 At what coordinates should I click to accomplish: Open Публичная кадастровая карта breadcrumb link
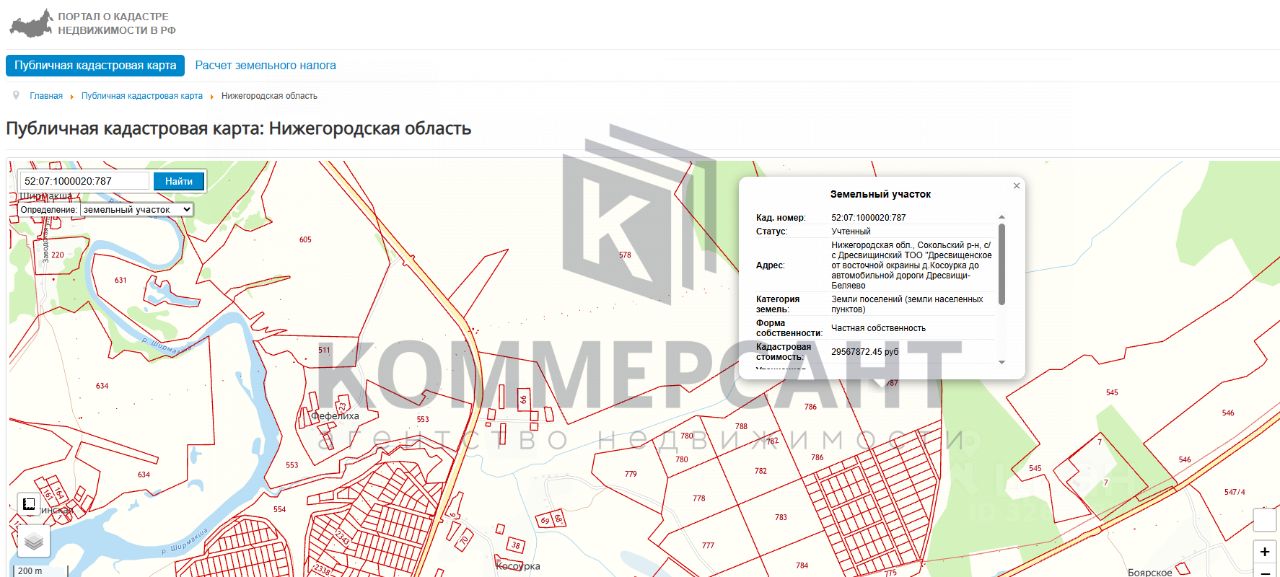[142, 96]
